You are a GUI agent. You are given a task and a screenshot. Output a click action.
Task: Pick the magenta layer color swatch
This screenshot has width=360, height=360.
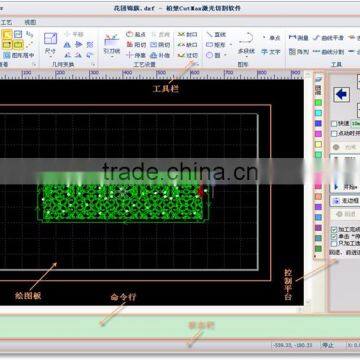pyautogui.click(x=319, y=134)
